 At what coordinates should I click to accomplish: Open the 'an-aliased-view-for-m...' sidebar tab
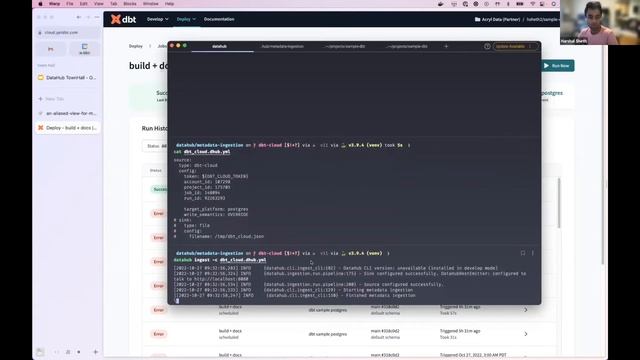[68, 113]
